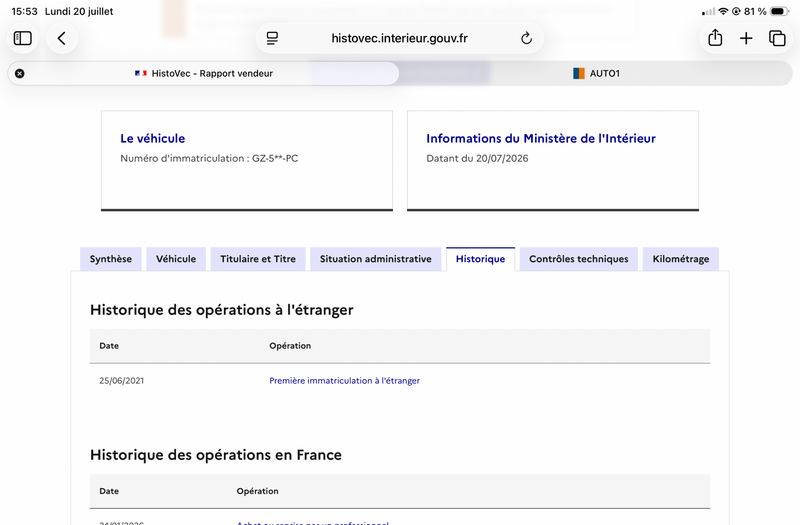This screenshot has height=525, width=800.
Task: Open the Titulaire et Titre tab
Action: point(258,259)
